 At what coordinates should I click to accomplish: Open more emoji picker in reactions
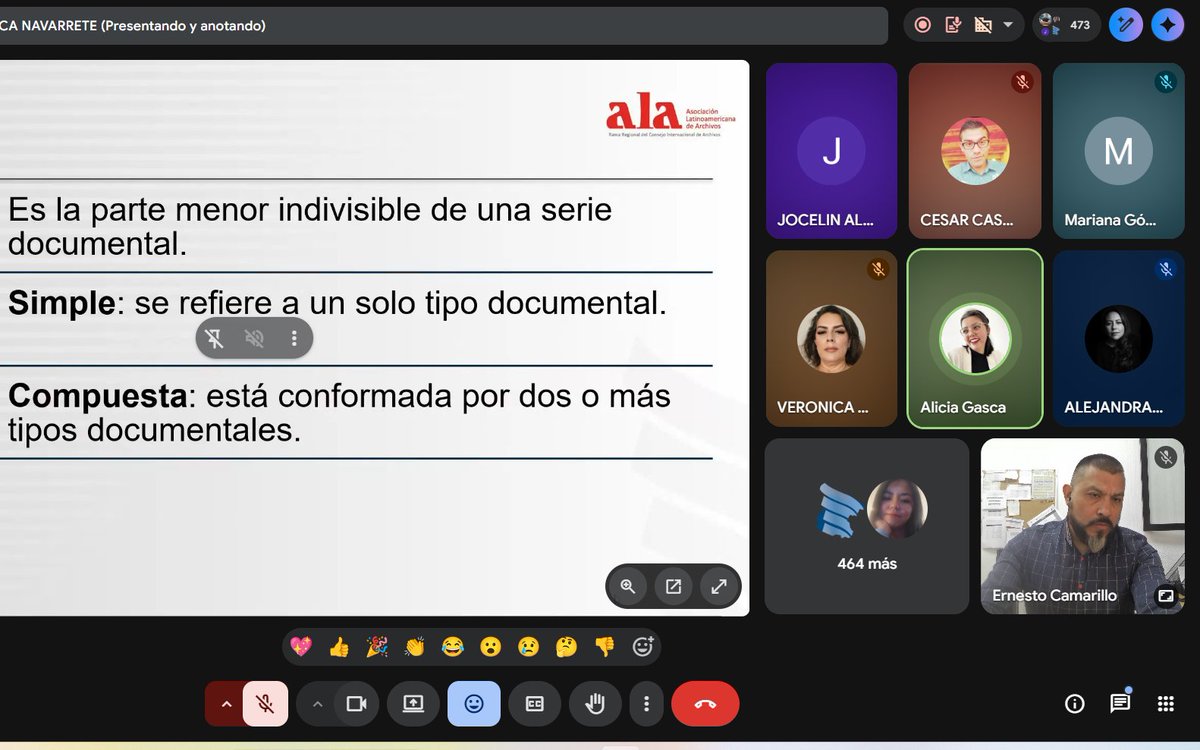[643, 647]
